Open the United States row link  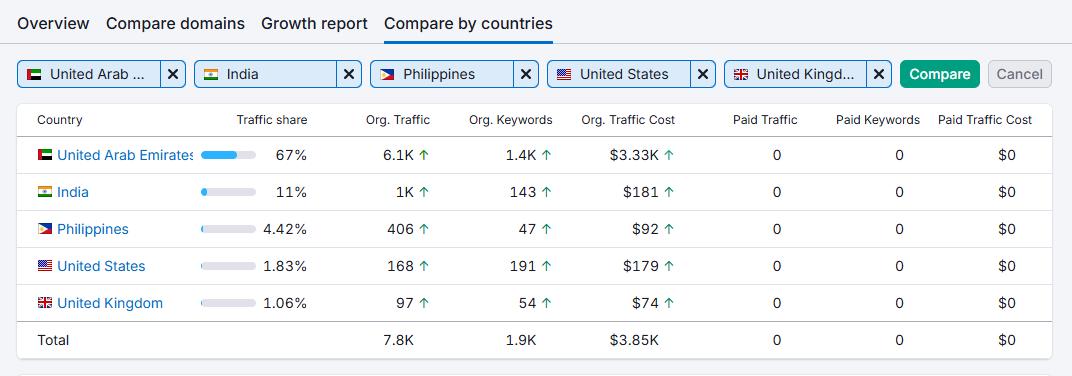click(x=101, y=266)
